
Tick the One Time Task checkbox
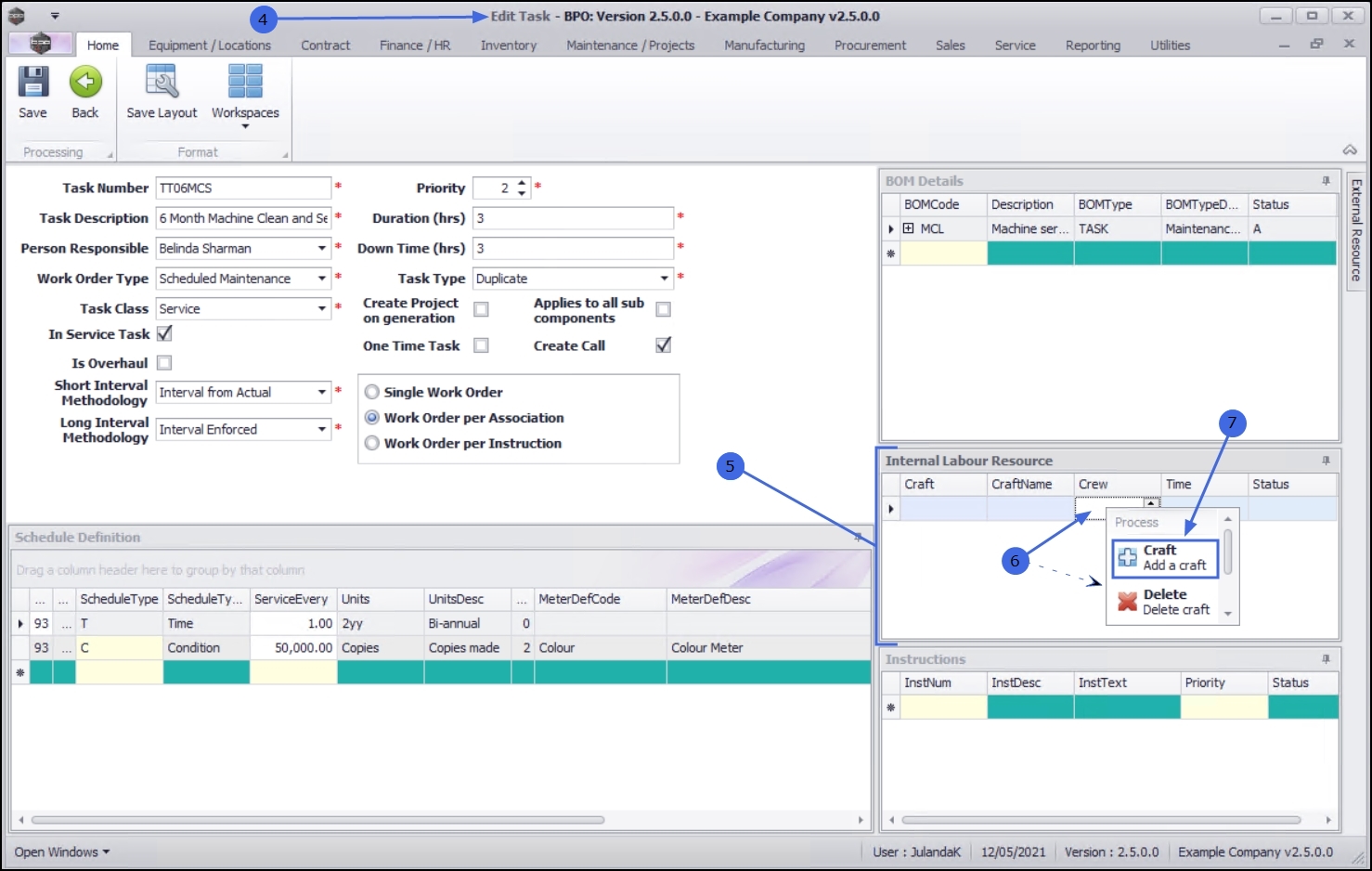point(481,345)
